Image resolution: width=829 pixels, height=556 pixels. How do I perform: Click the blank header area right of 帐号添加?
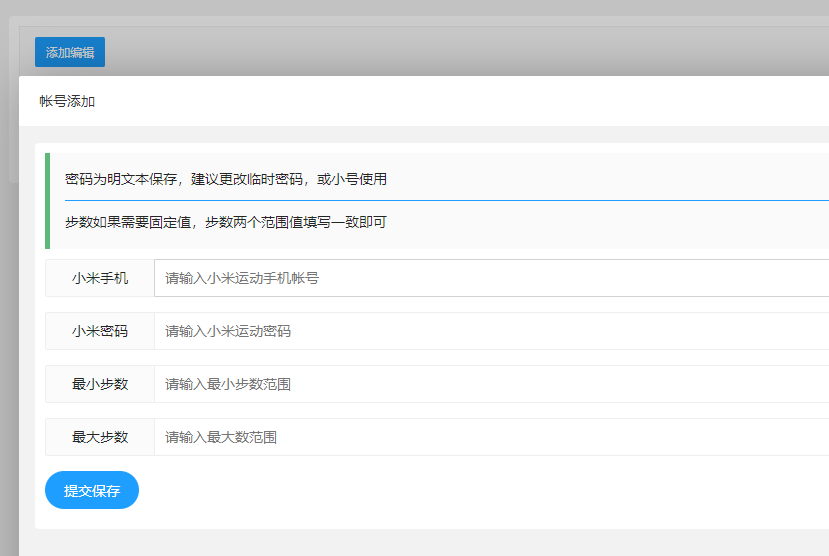(450, 101)
